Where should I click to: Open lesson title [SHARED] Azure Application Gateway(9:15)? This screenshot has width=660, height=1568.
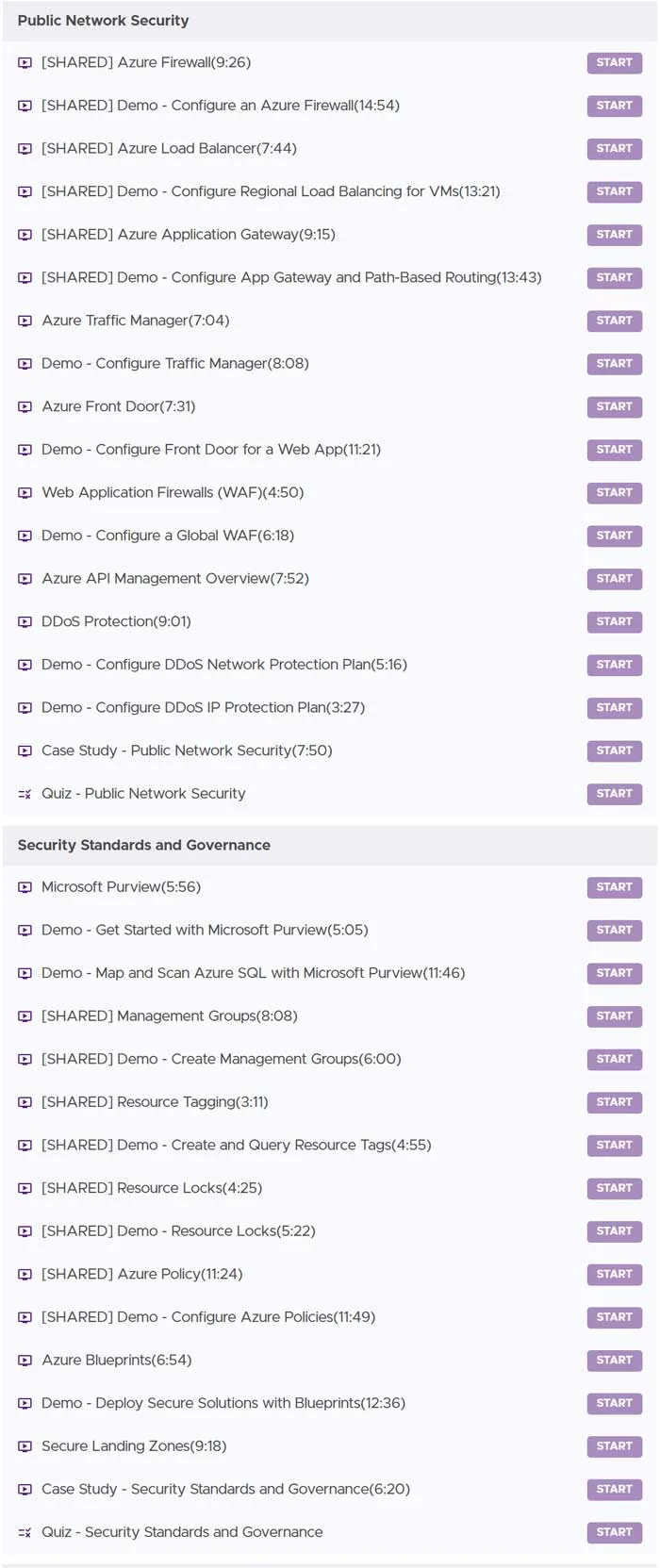[x=189, y=235]
